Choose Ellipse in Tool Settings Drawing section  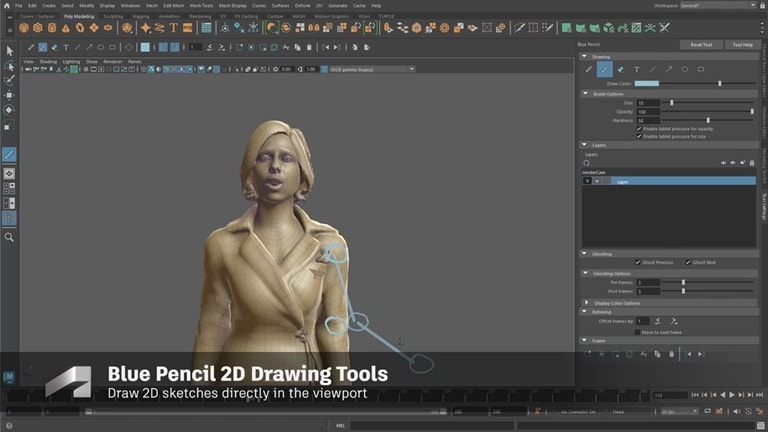pyautogui.click(x=685, y=70)
